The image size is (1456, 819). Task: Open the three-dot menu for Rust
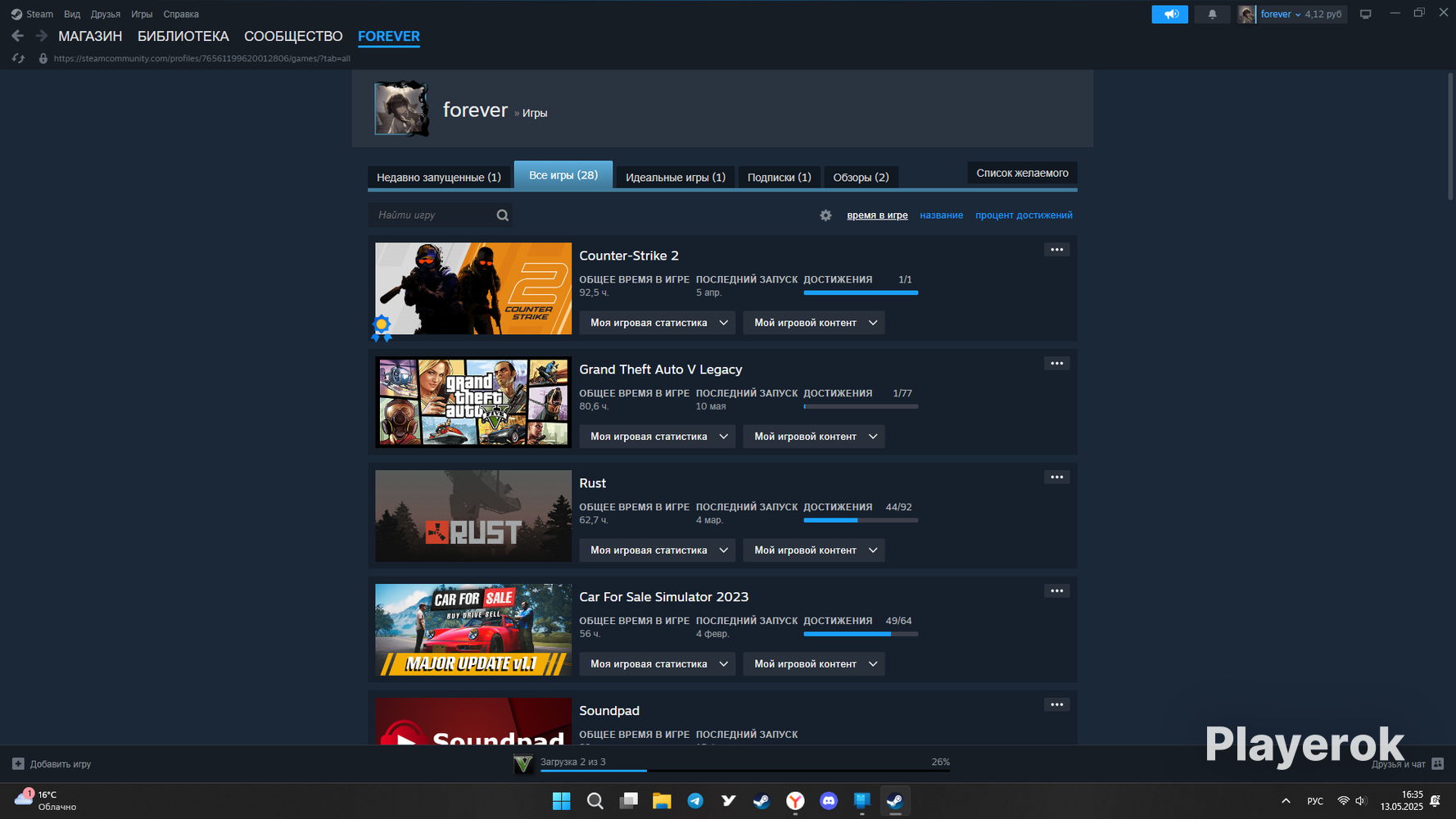click(x=1057, y=477)
